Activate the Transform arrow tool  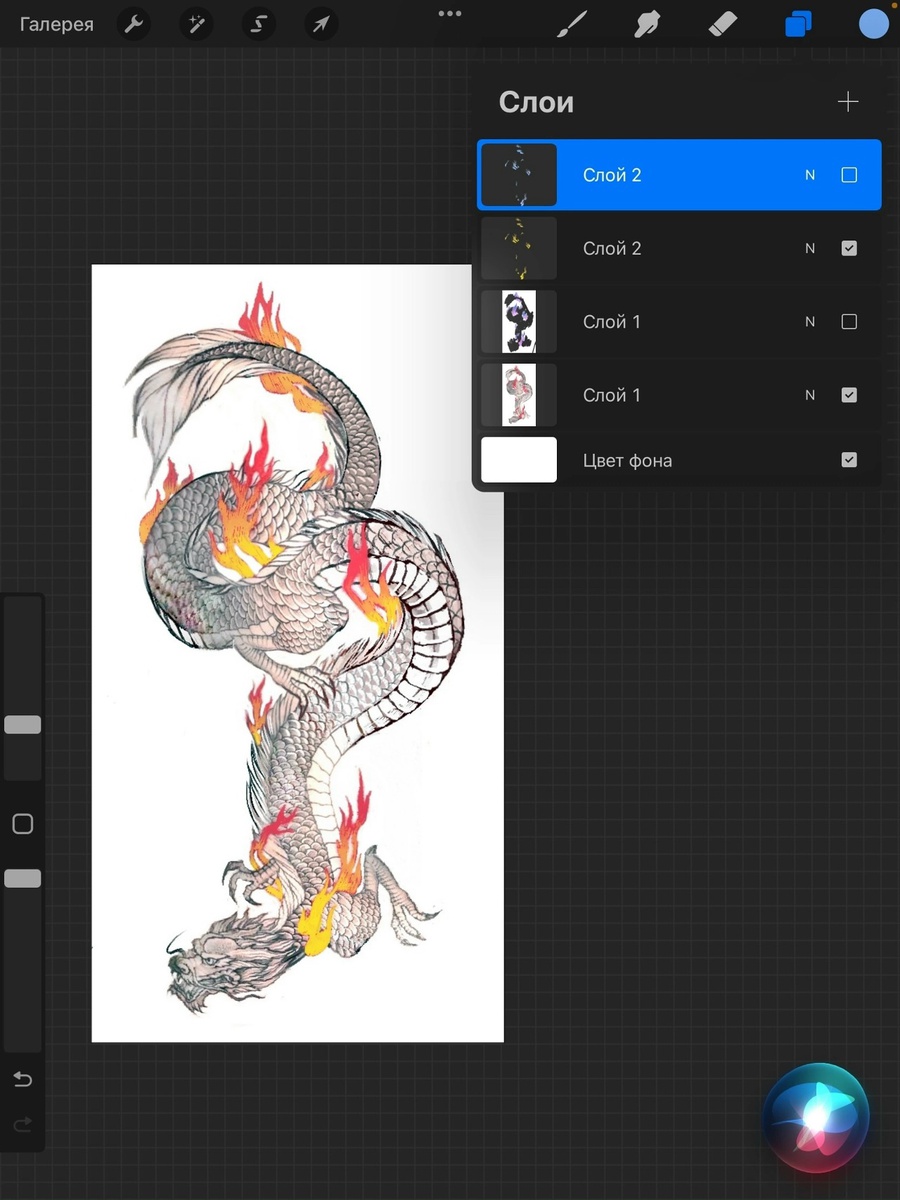tap(321, 24)
